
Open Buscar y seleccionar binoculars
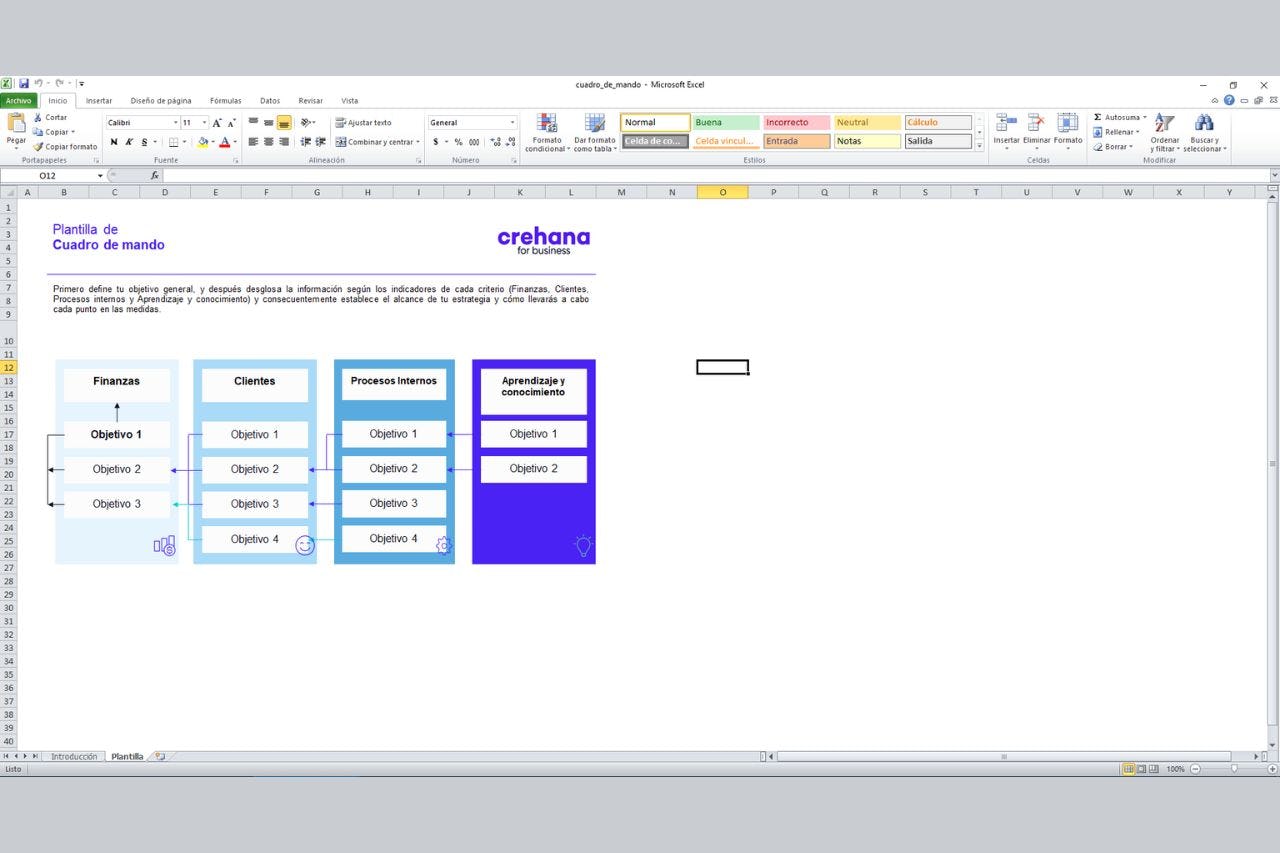(x=1204, y=124)
